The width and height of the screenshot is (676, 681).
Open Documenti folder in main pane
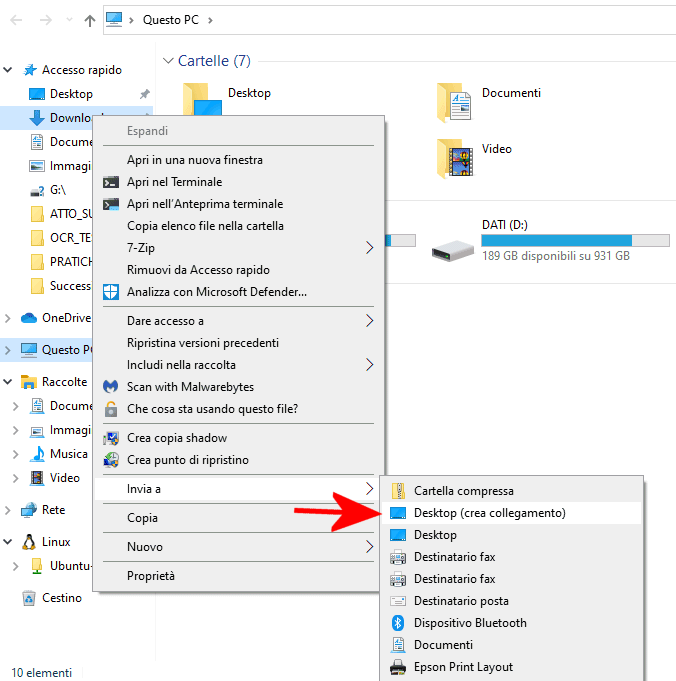pos(489,102)
